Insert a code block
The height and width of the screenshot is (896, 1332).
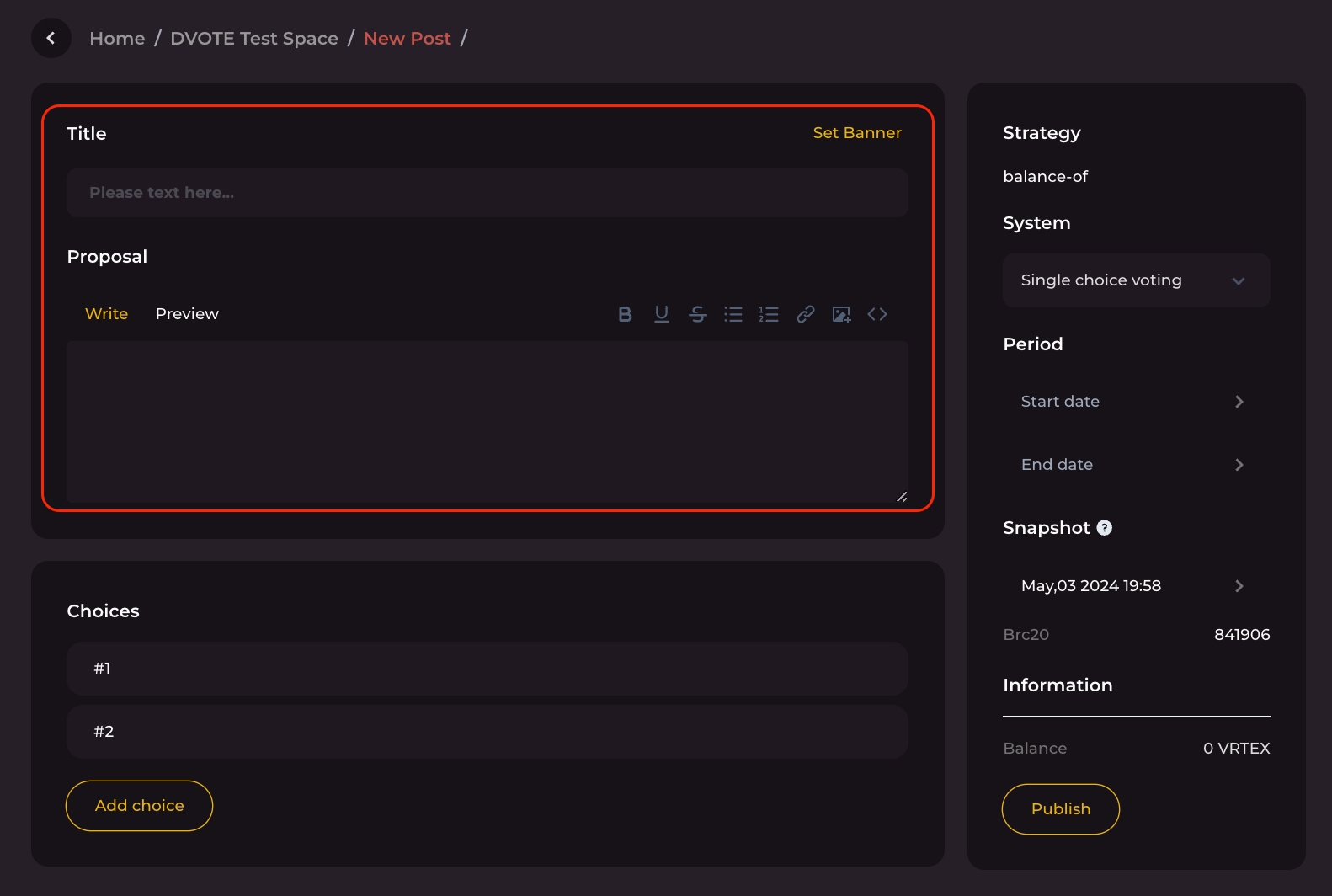point(877,314)
